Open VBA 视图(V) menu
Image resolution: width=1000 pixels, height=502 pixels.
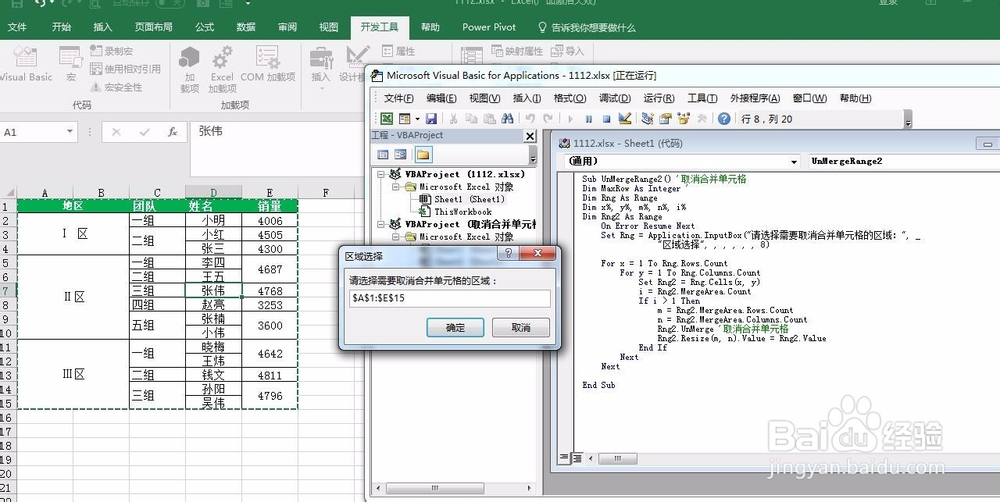(485, 98)
